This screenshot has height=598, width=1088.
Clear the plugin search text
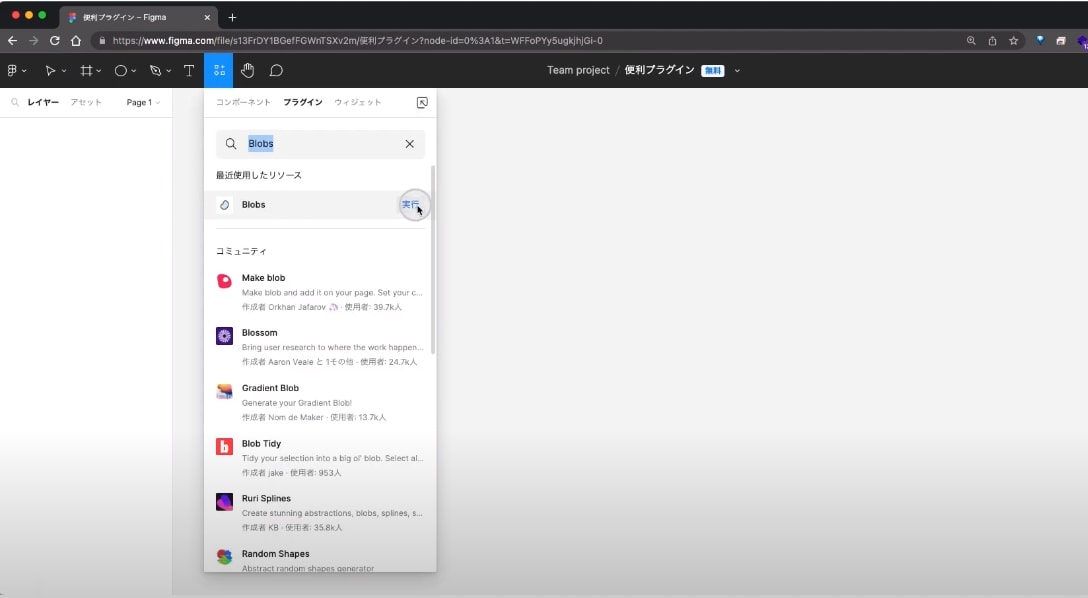point(409,144)
